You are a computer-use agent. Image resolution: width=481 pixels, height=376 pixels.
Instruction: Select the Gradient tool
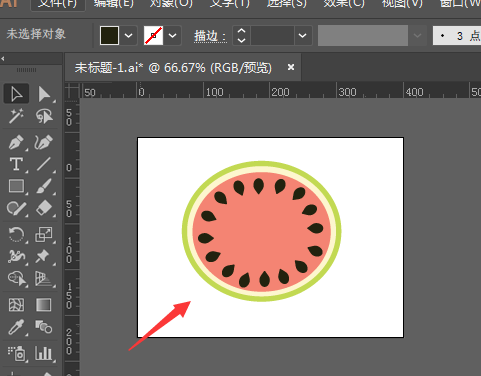[44, 305]
